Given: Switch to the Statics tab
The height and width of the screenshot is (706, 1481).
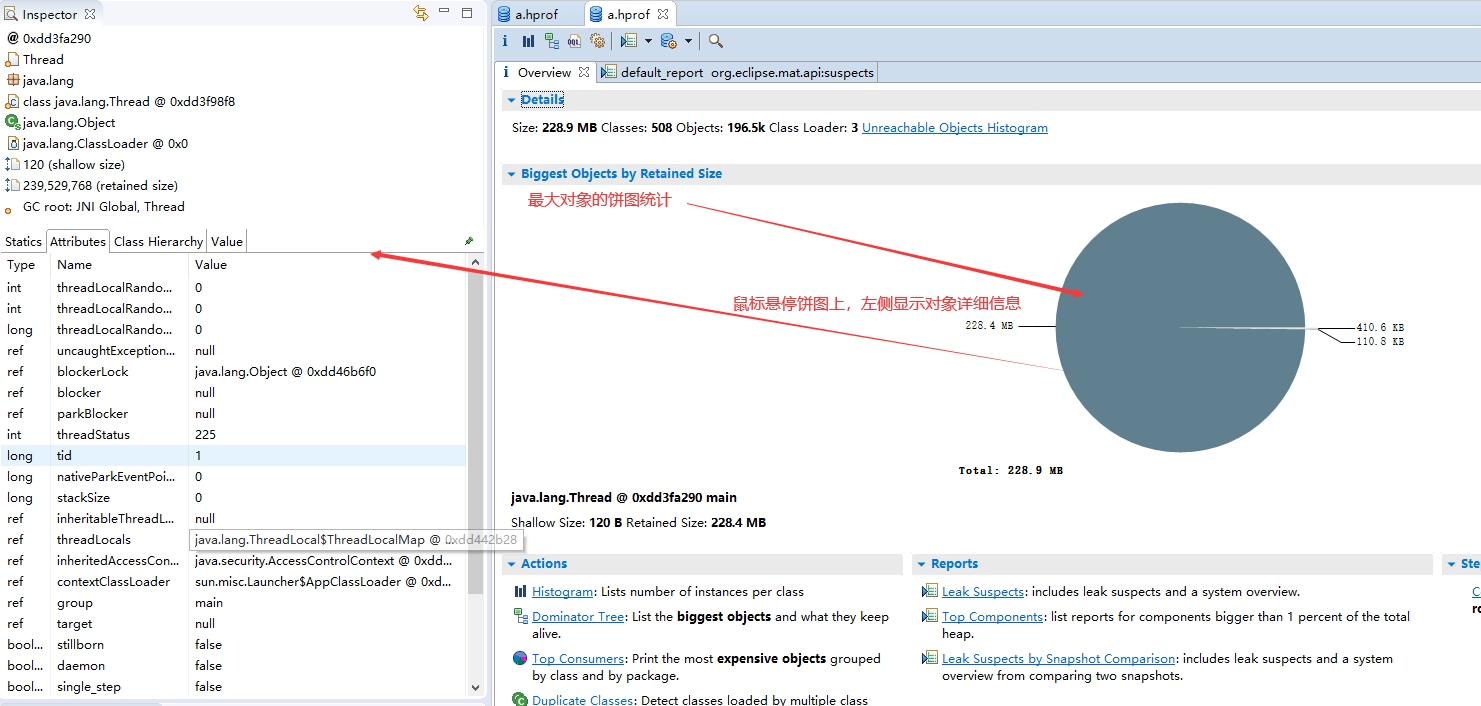Looking at the screenshot, I should point(23,241).
